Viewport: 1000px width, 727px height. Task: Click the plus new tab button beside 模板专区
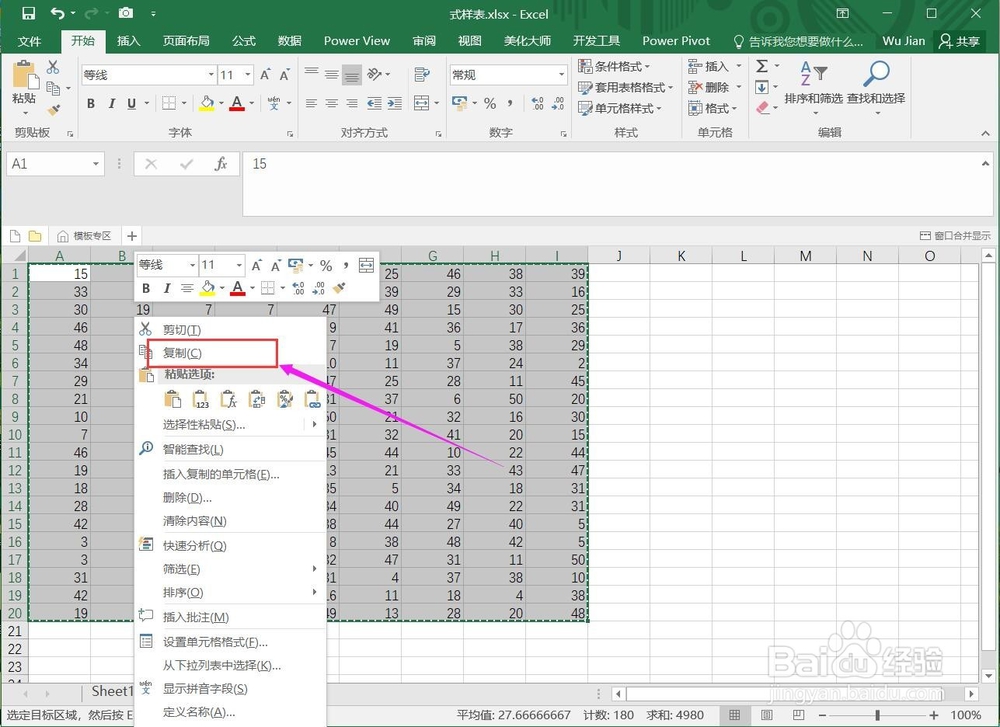point(132,236)
